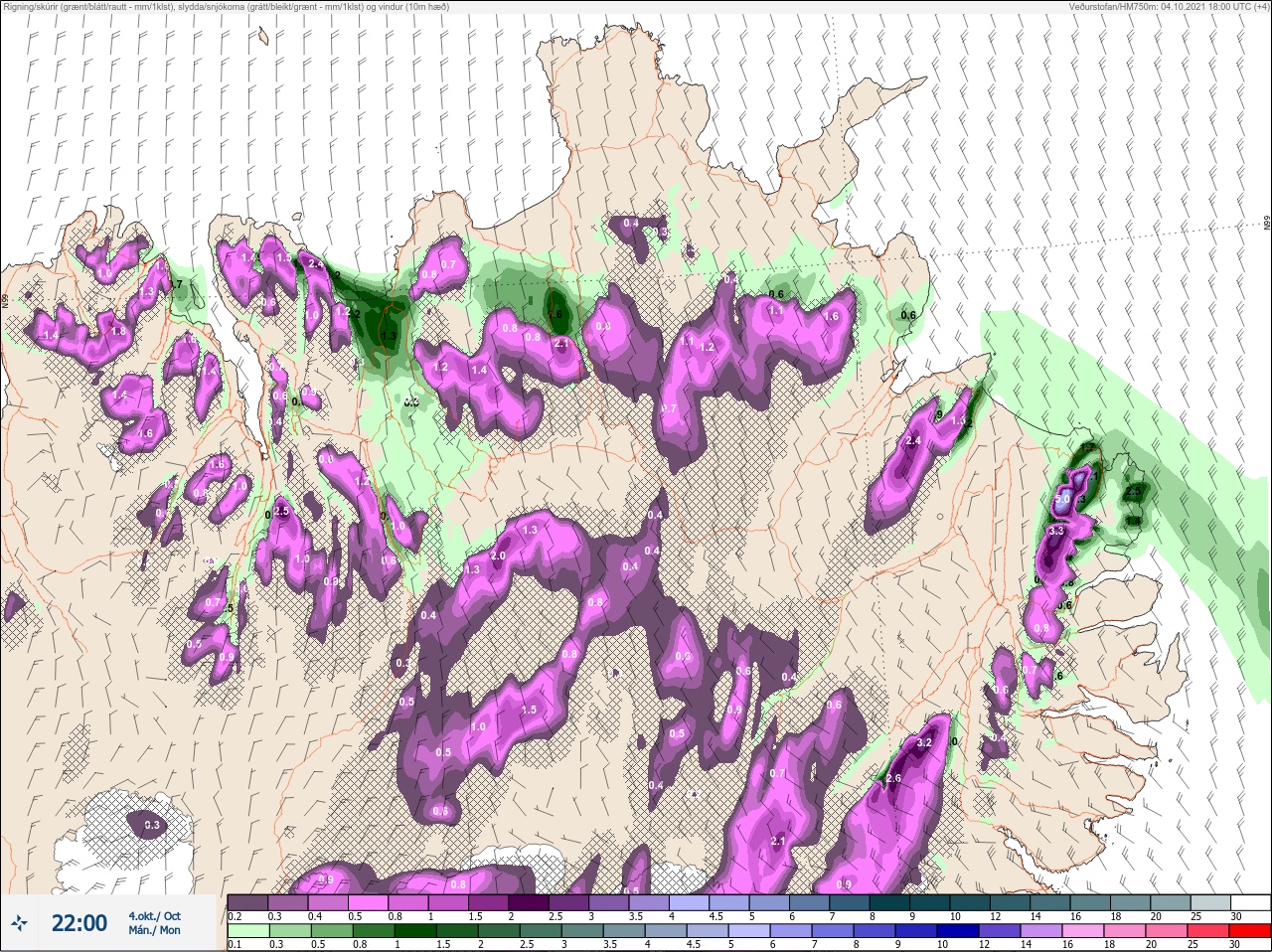The image size is (1272, 952).
Task: Click the 3.2 precipitation value on the map
Action: pos(923,743)
